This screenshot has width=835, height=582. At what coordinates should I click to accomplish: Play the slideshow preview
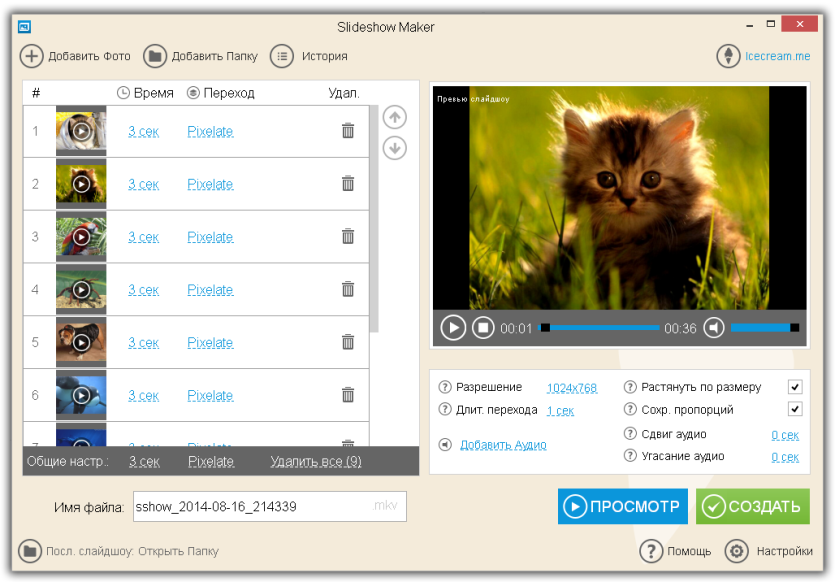[453, 327]
